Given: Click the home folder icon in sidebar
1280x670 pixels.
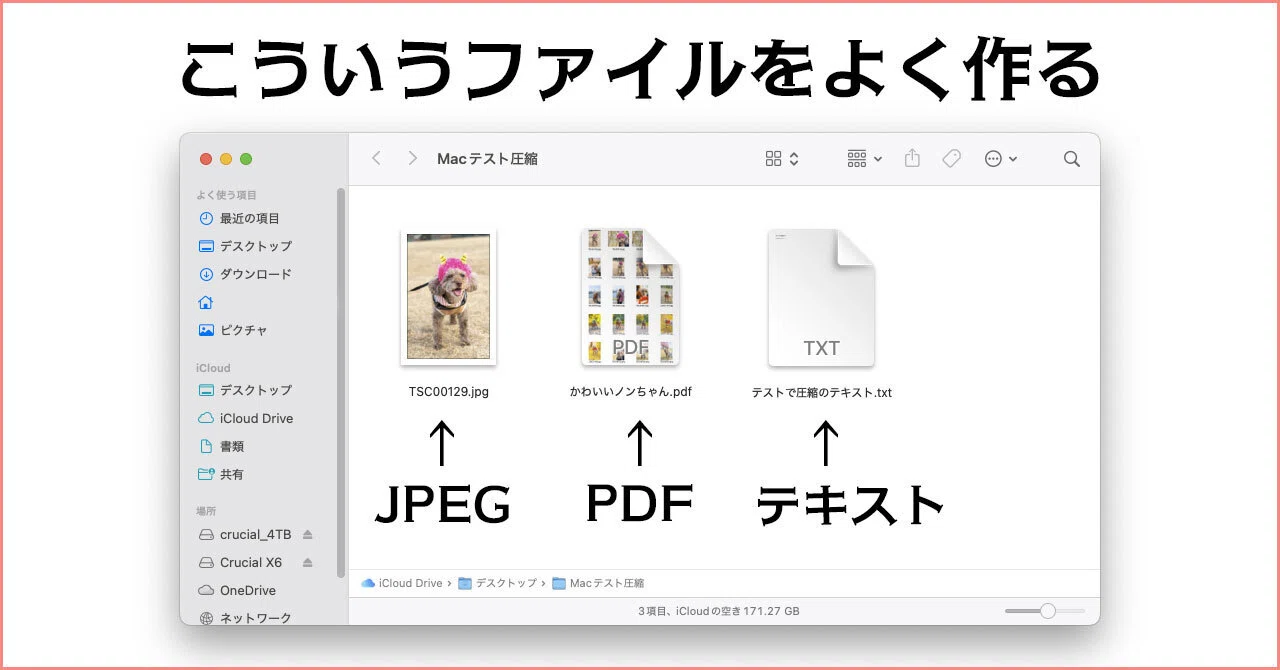Looking at the screenshot, I should point(206,302).
